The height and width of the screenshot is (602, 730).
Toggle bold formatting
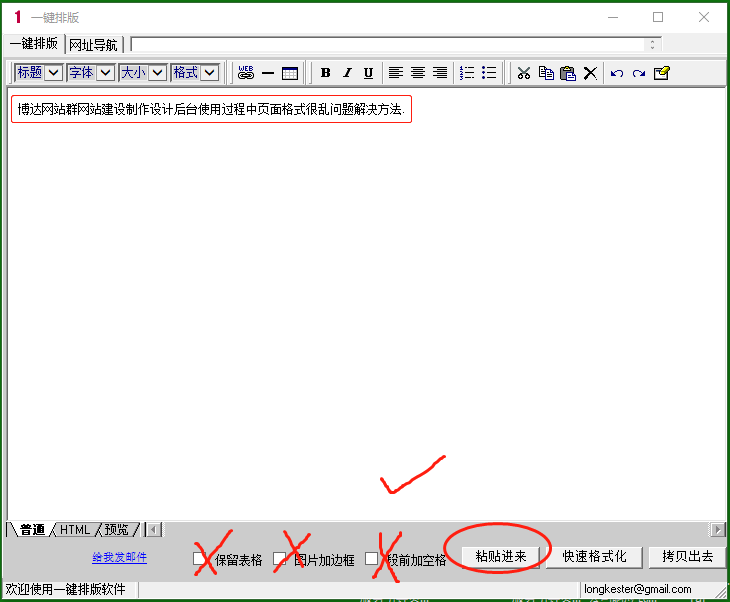[x=325, y=73]
